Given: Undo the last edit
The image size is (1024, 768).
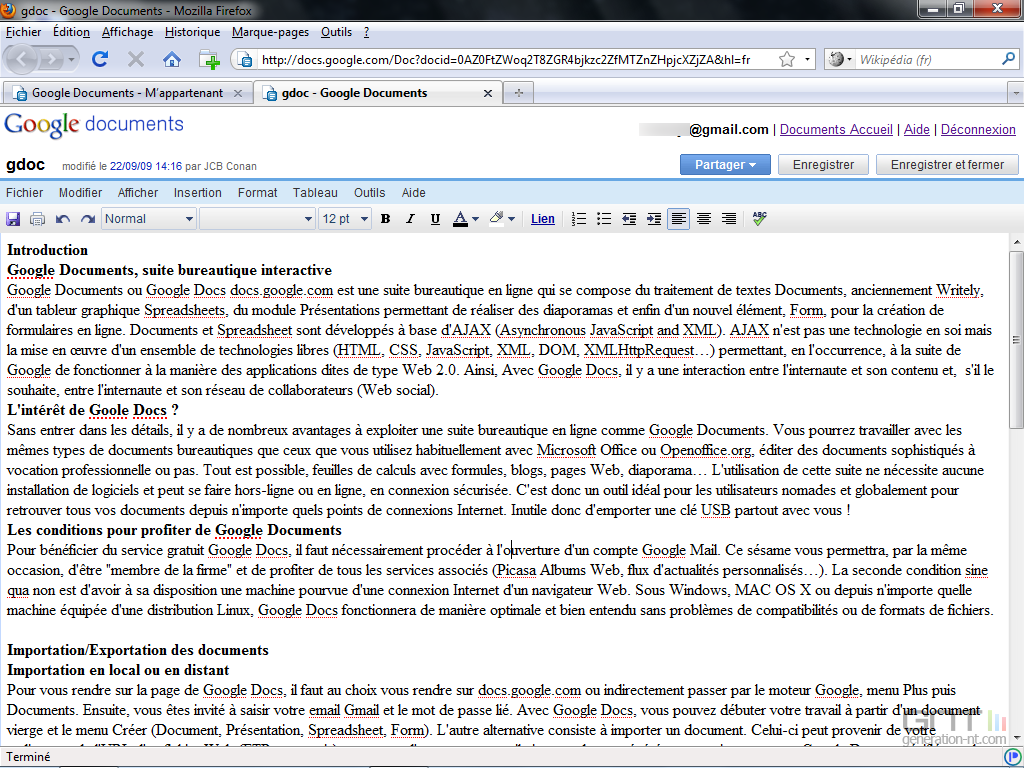Looking at the screenshot, I should click(63, 219).
